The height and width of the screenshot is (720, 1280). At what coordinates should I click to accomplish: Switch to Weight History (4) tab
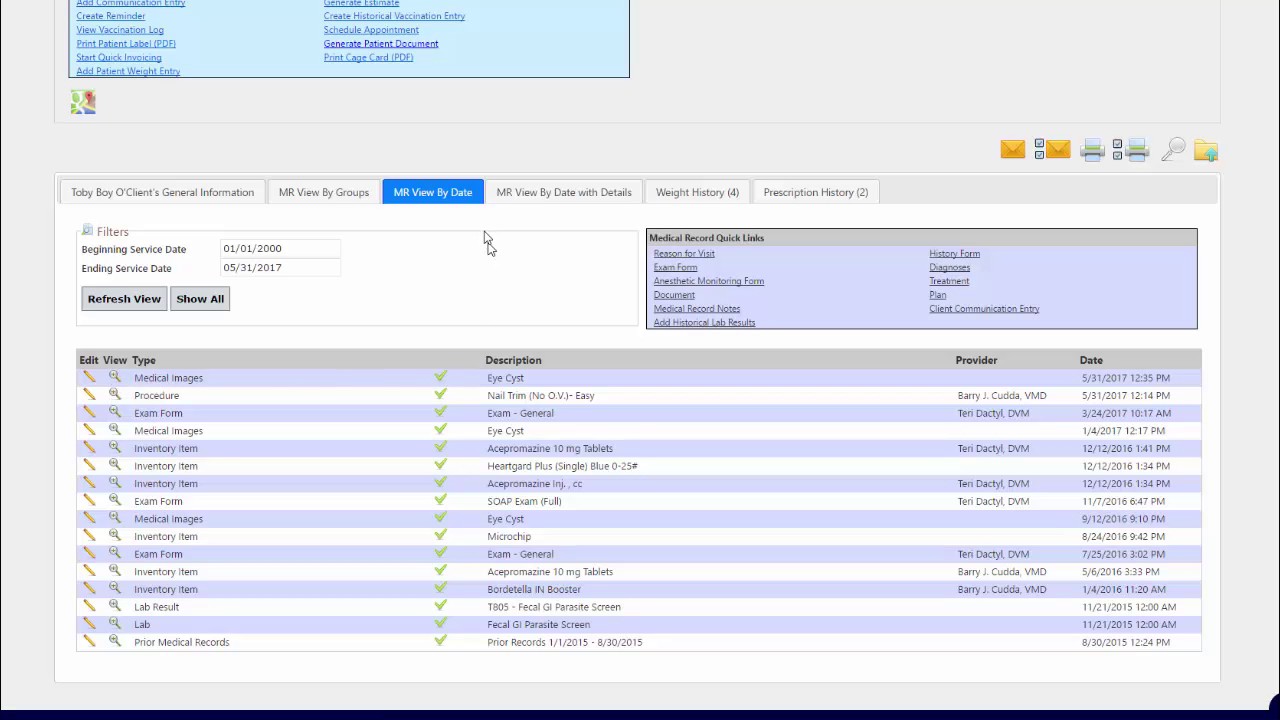pyautogui.click(x=697, y=192)
